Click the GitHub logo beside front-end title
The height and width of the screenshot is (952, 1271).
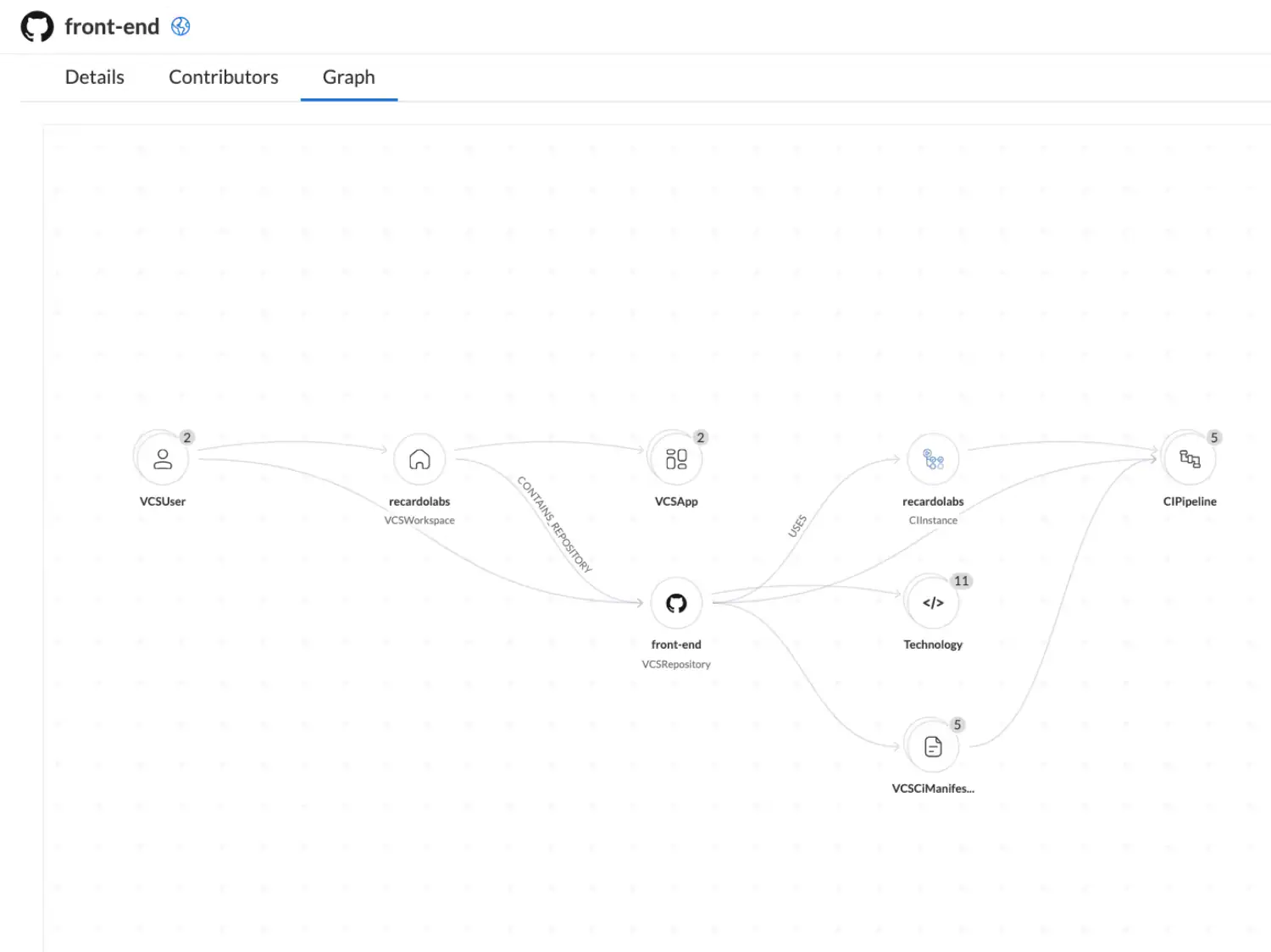pyautogui.click(x=37, y=27)
